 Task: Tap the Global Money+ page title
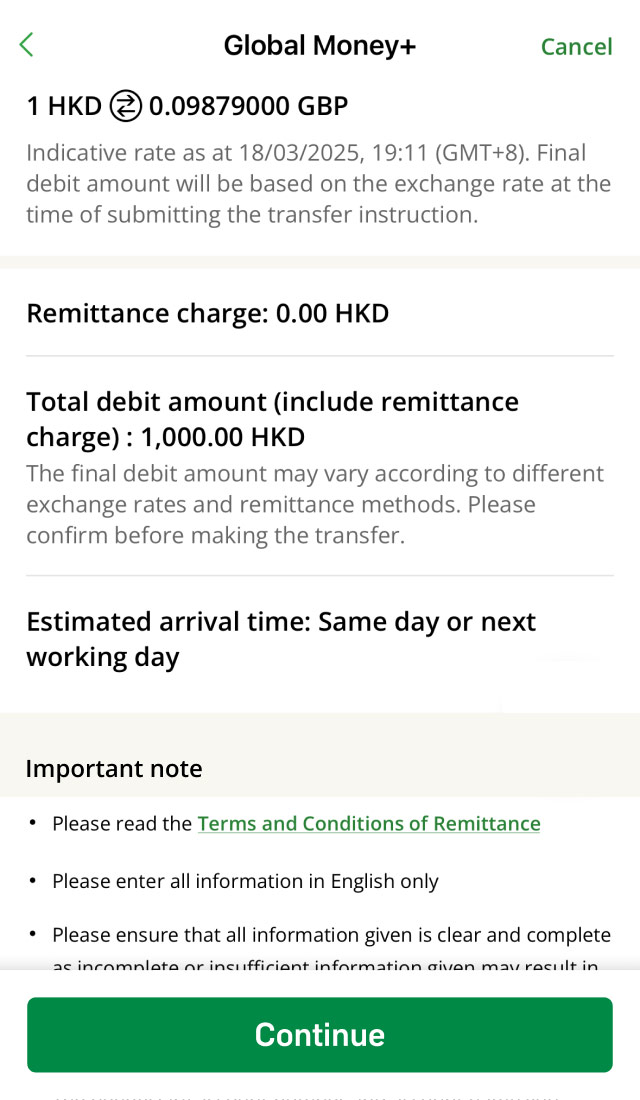[x=319, y=46]
